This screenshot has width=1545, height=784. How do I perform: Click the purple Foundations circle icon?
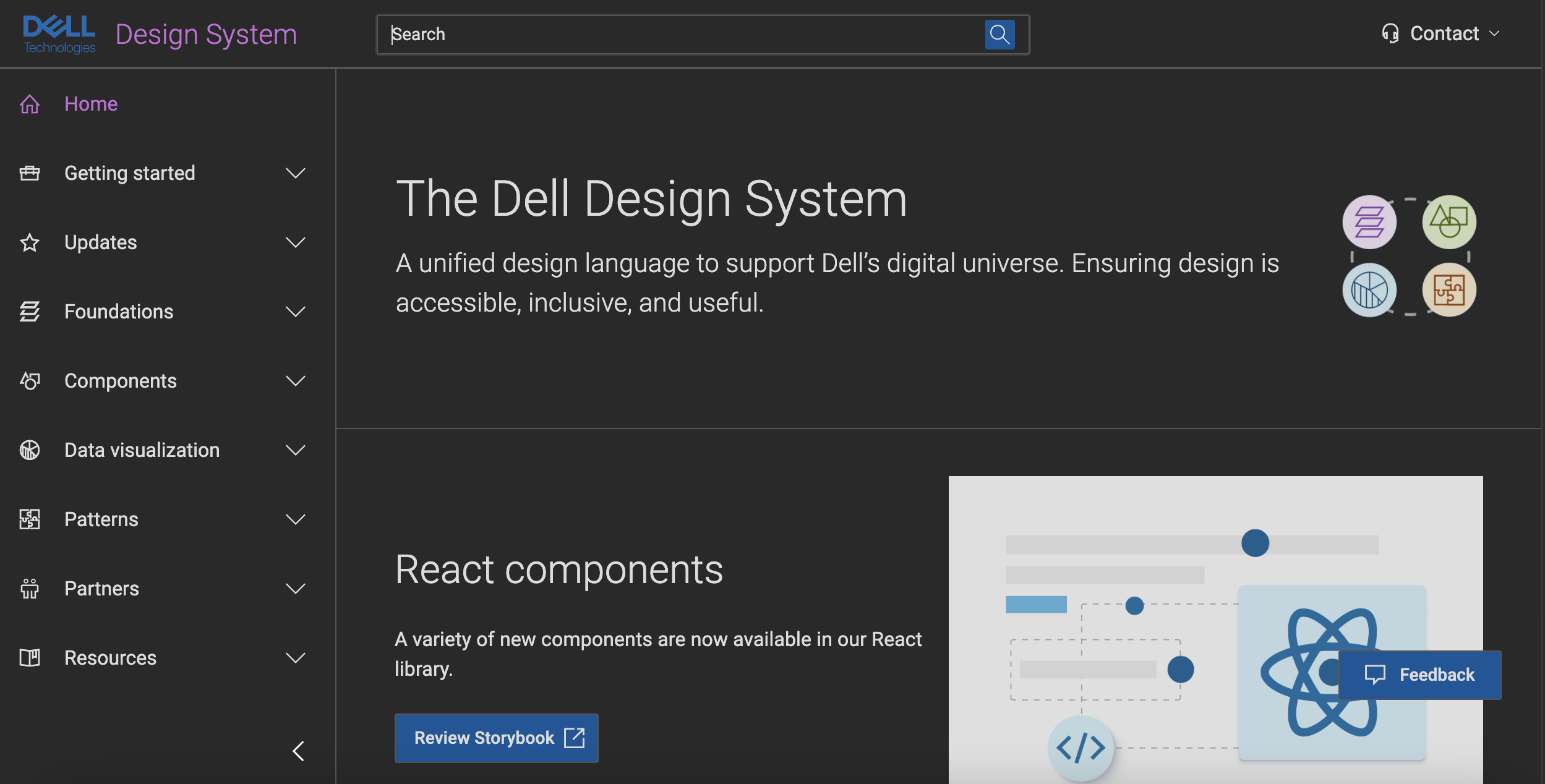(1369, 222)
